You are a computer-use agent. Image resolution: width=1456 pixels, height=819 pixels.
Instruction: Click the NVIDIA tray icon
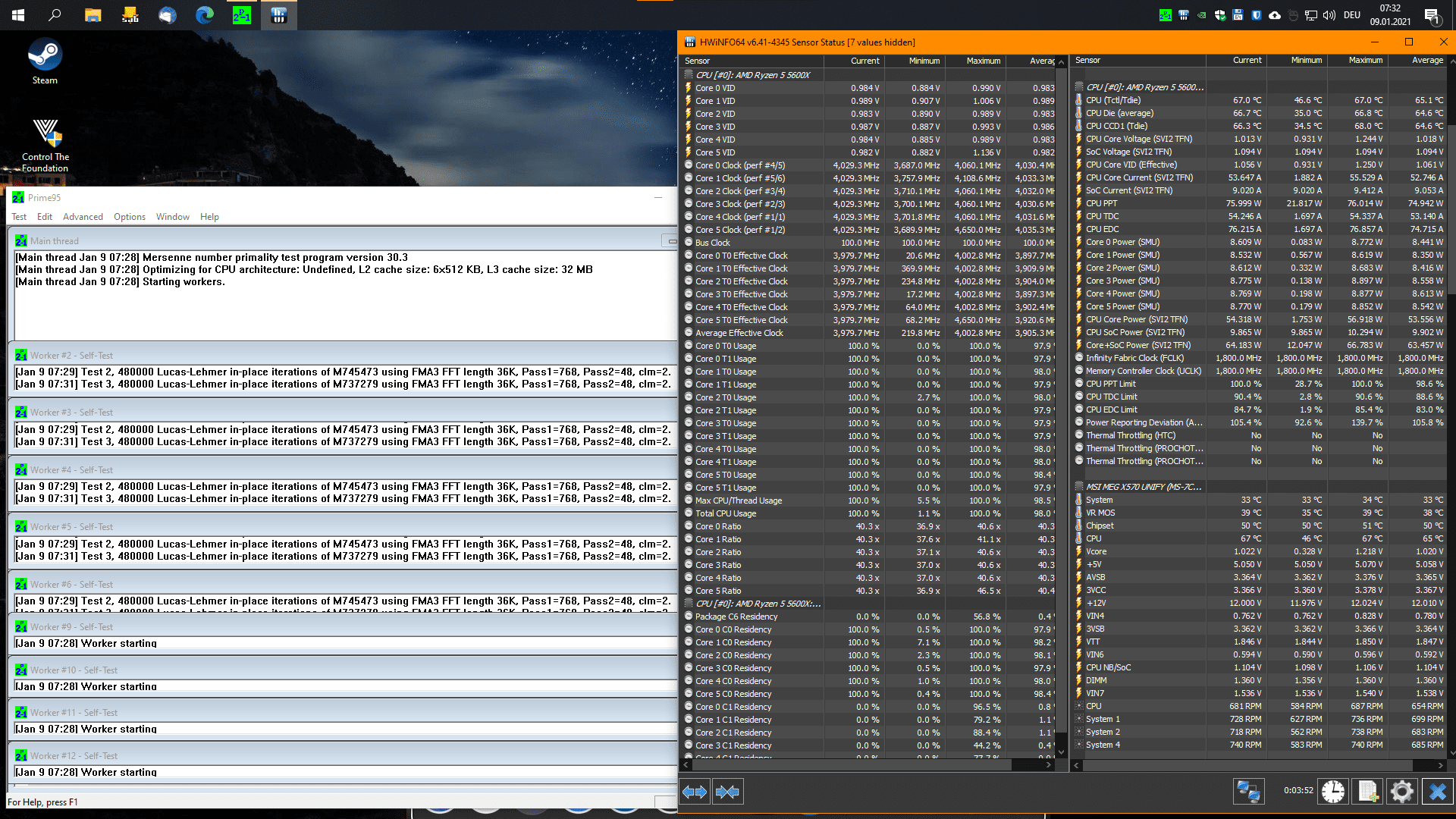coord(1202,15)
